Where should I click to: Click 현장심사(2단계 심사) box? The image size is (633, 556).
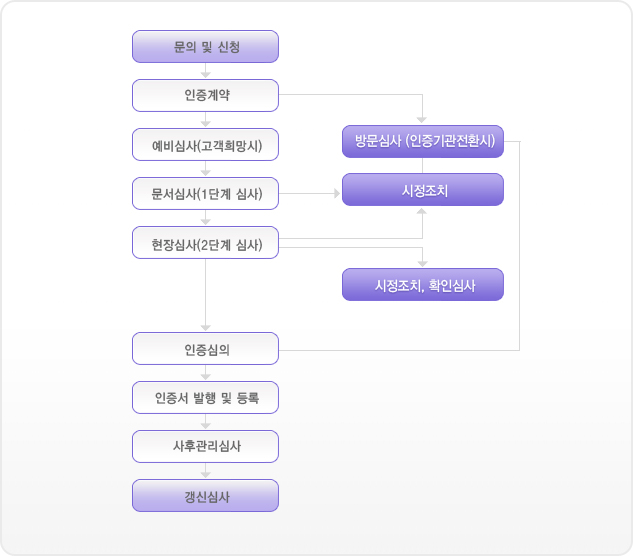[205, 243]
